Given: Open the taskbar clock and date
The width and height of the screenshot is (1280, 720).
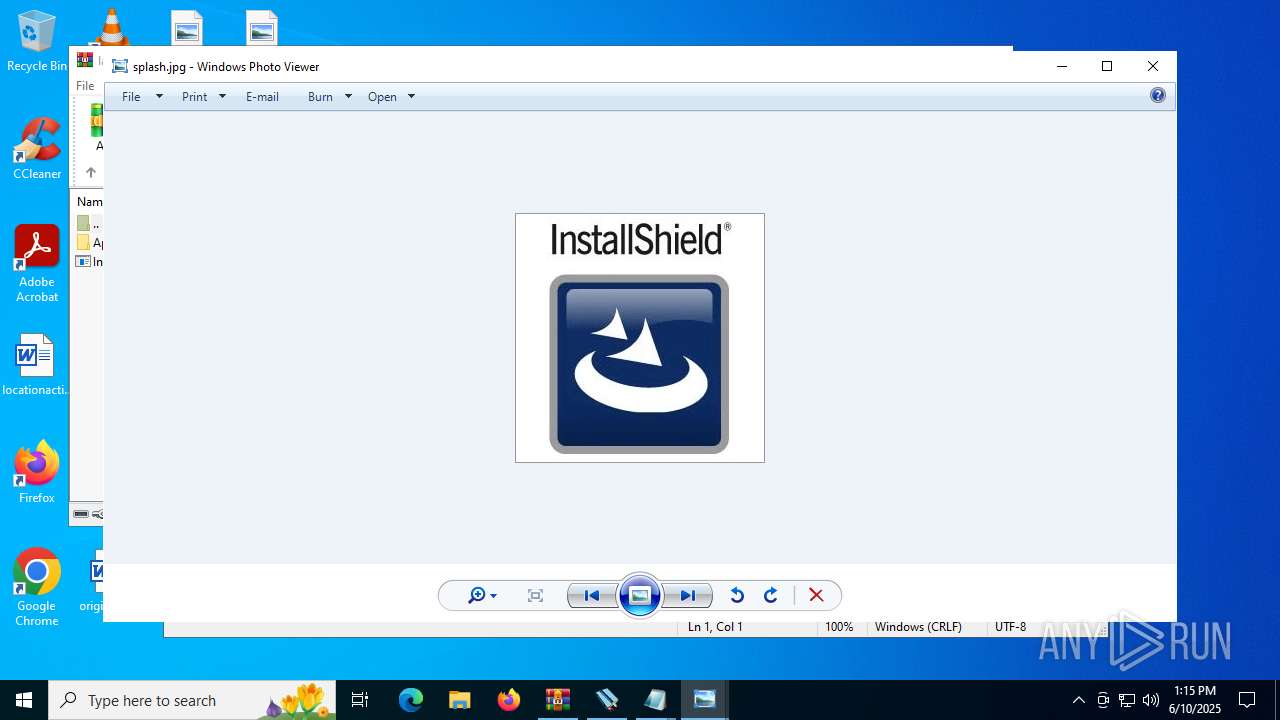Looking at the screenshot, I should click(1195, 700).
